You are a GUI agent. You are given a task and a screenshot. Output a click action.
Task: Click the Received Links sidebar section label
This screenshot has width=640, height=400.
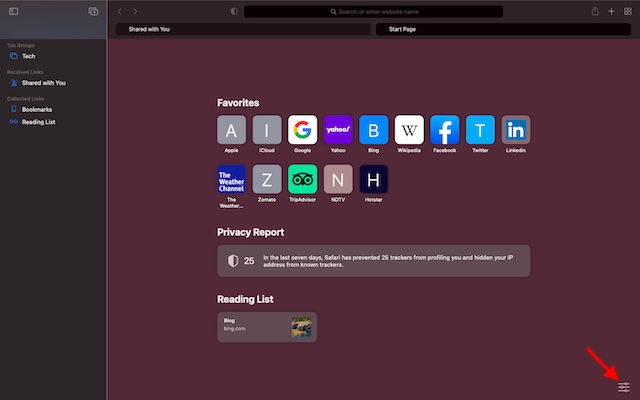(25, 72)
